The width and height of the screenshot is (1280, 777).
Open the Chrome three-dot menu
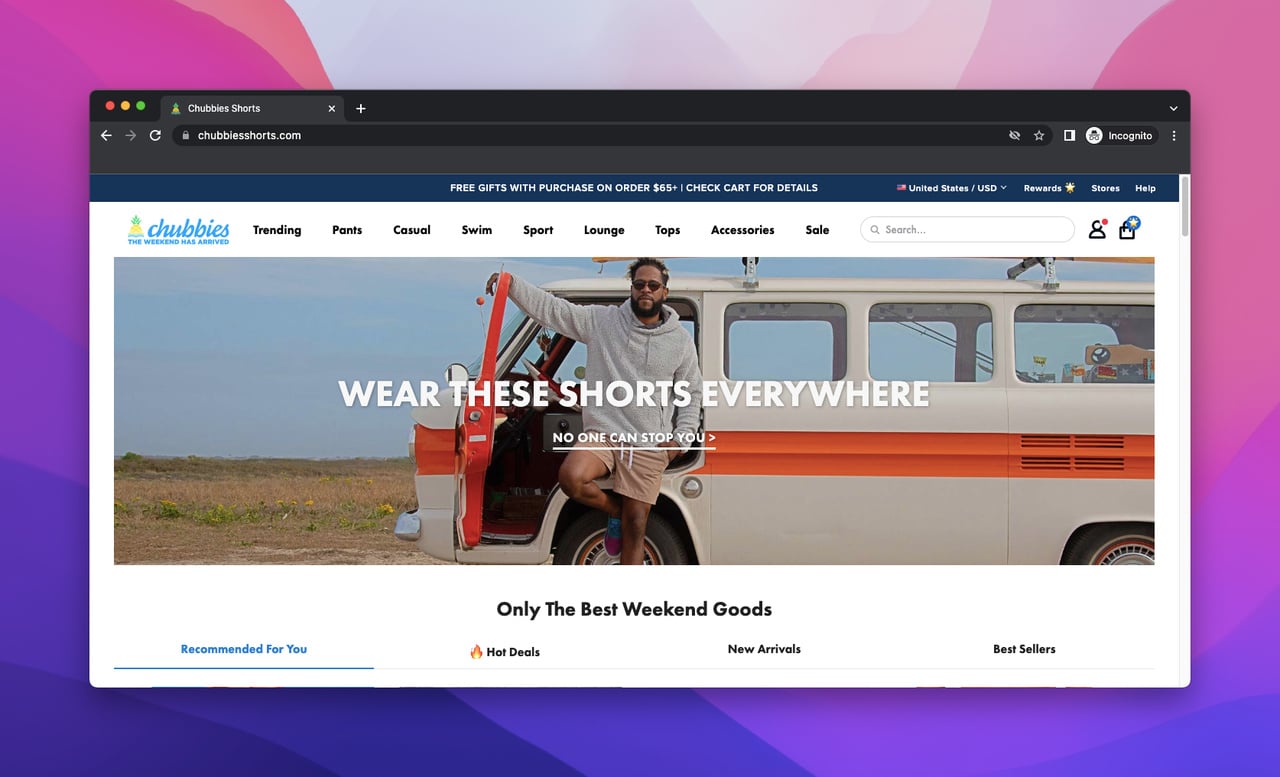[x=1174, y=136]
